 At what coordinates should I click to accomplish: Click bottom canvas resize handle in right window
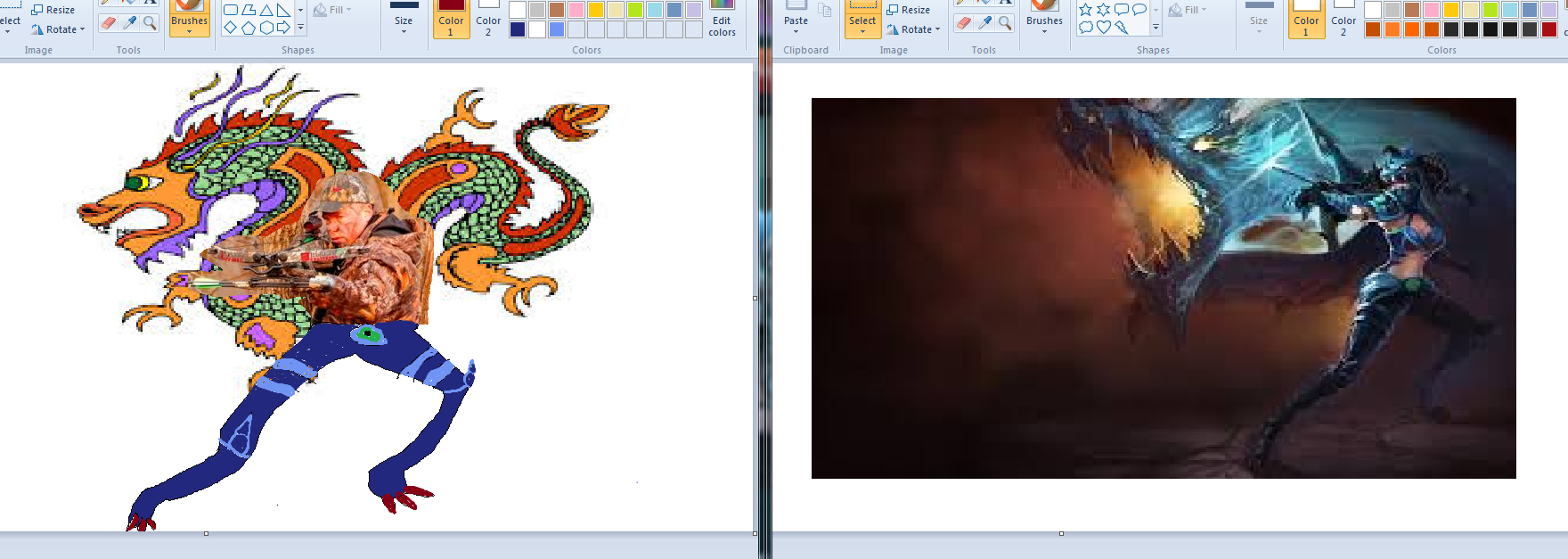pyautogui.click(x=1061, y=534)
